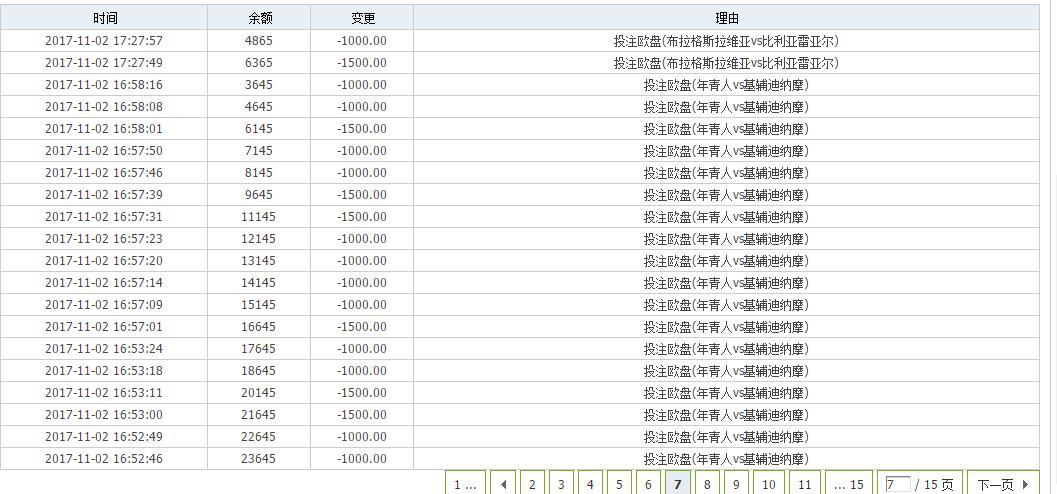The height and width of the screenshot is (494, 1057).
Task: Click the reason text in the 16:52:46 row
Action: [x=726, y=458]
